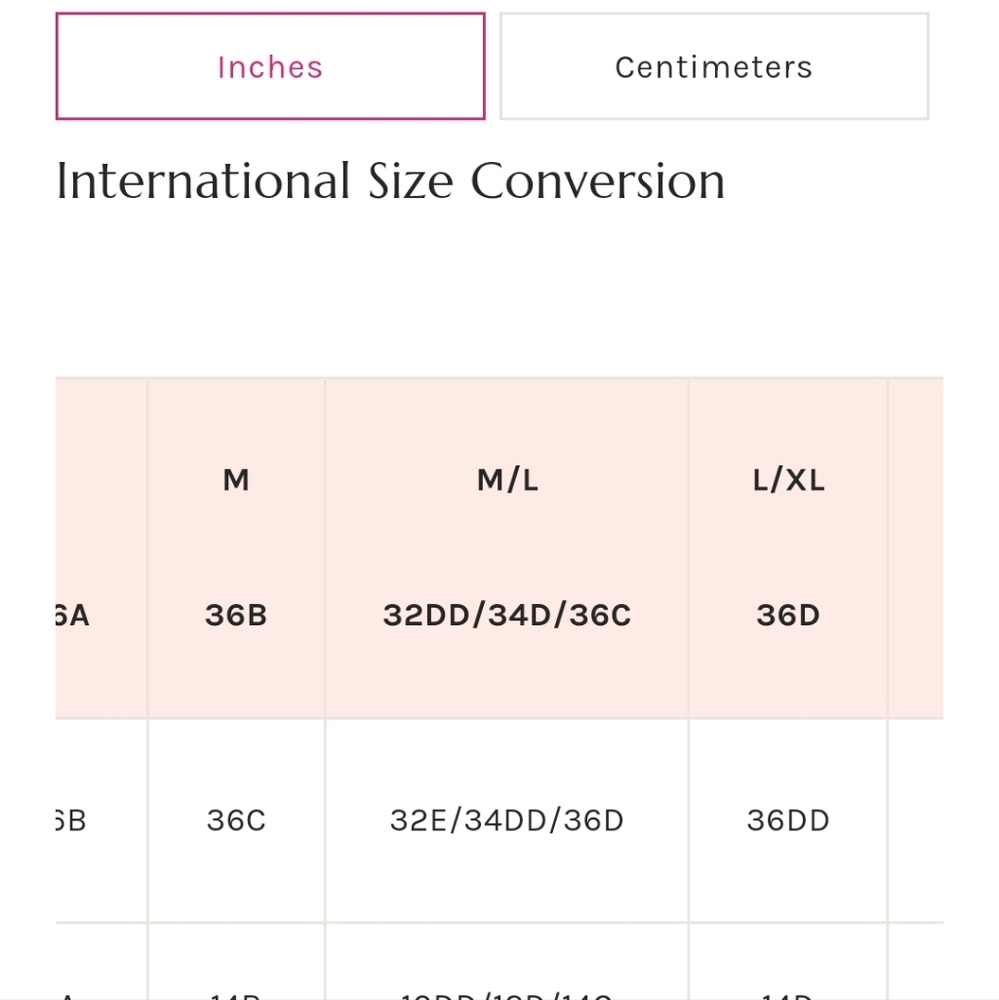Click the cut-off cell below 6B
The image size is (999, 1000).
tap(101, 962)
